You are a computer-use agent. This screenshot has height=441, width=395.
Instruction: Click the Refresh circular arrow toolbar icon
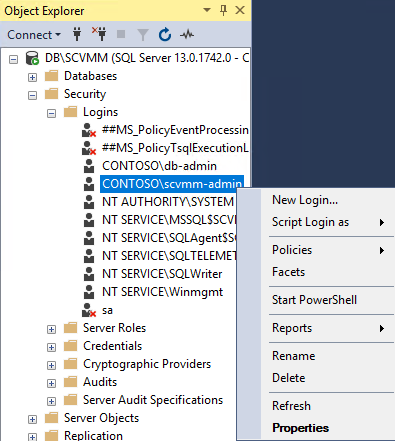[x=165, y=35]
